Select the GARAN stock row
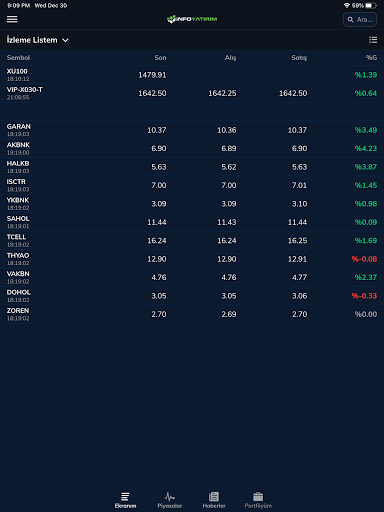Image resolution: width=384 pixels, height=512 pixels. (192, 130)
